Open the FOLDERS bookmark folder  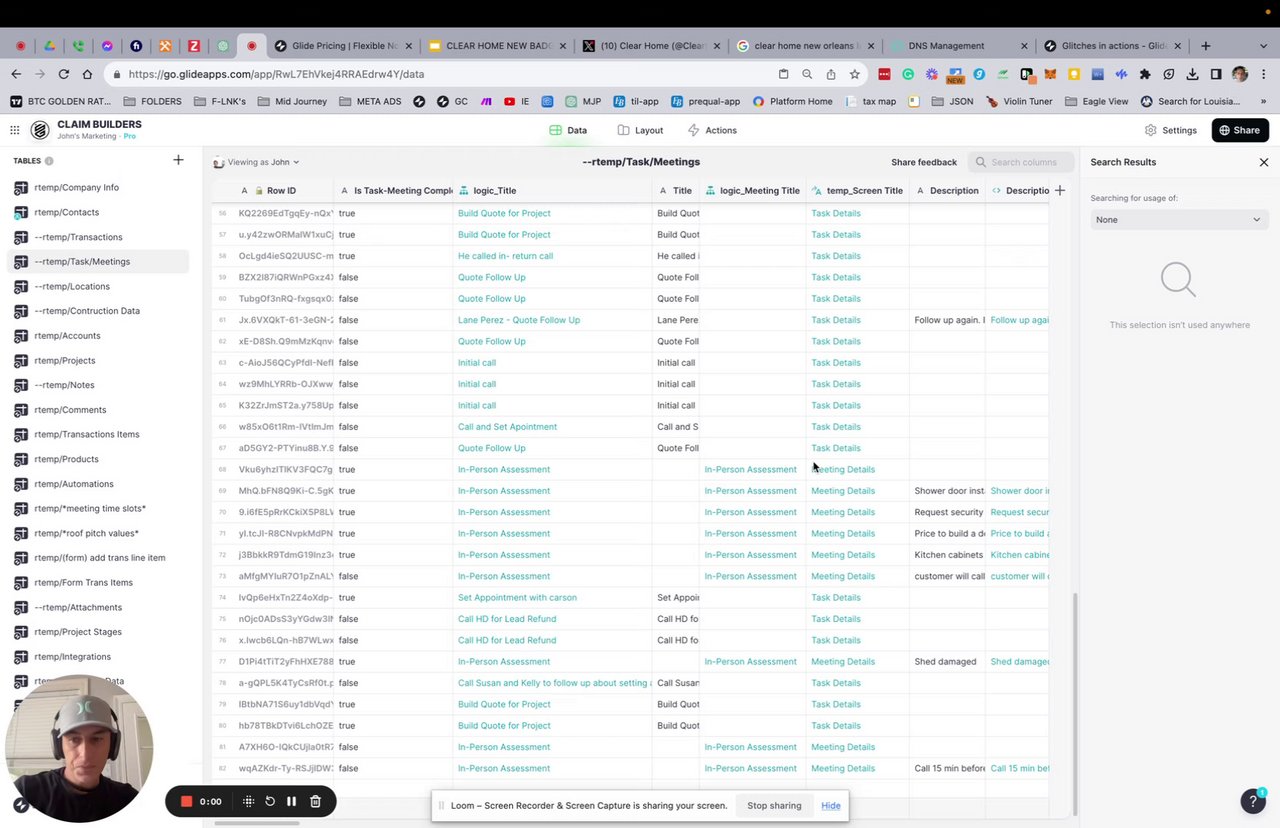pos(152,101)
